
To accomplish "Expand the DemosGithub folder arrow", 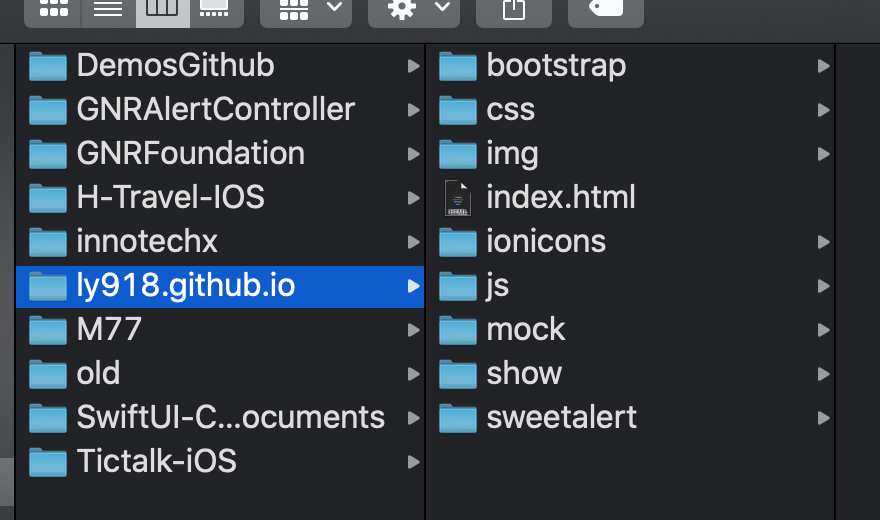I will tap(413, 66).
